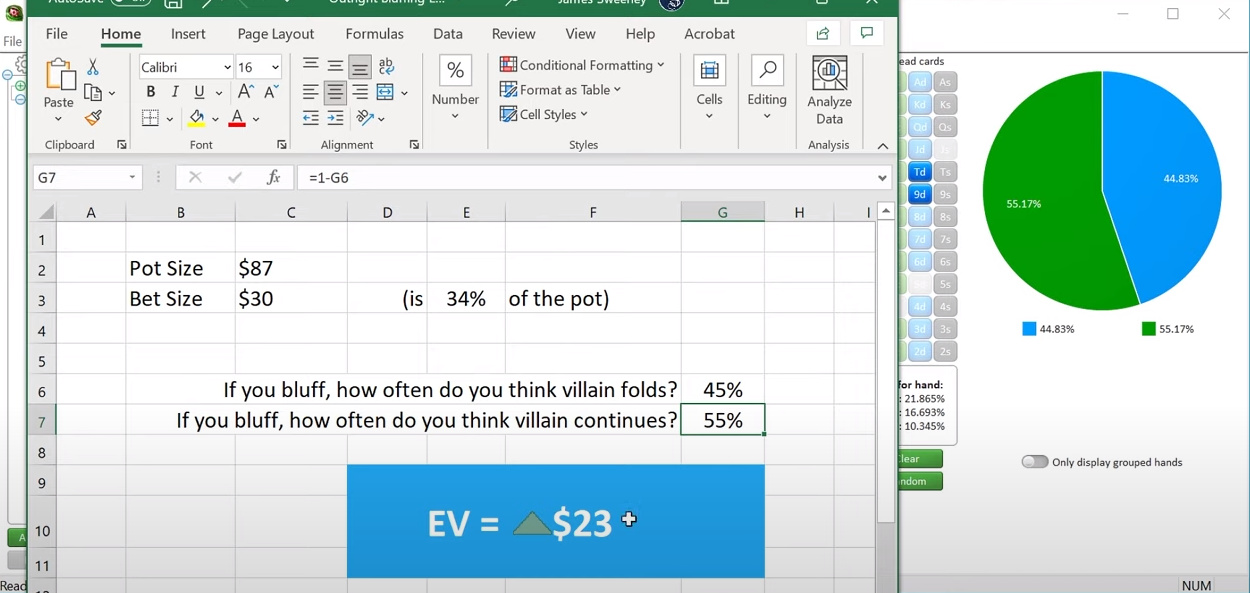Open the Formulas ribbon tab
The image size is (1250, 593).
374,34
